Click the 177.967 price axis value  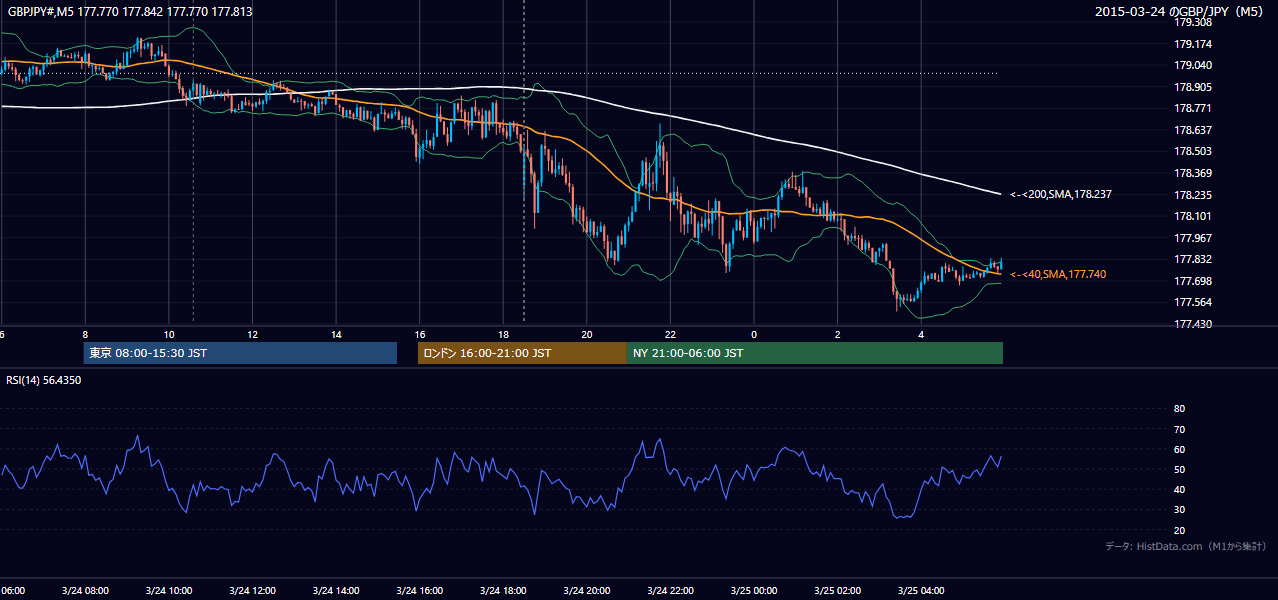[x=1191, y=238]
